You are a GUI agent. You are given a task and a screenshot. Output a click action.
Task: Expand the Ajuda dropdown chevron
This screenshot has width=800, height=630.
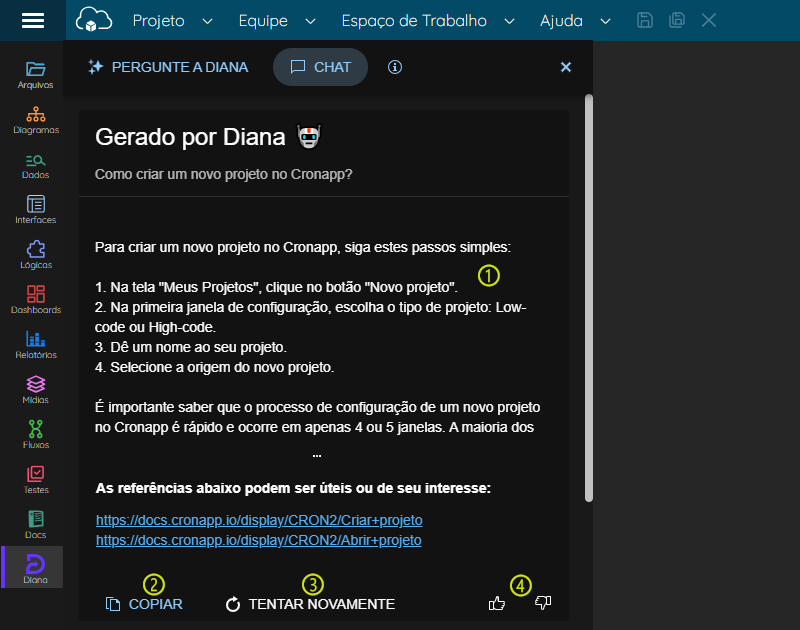(x=605, y=21)
